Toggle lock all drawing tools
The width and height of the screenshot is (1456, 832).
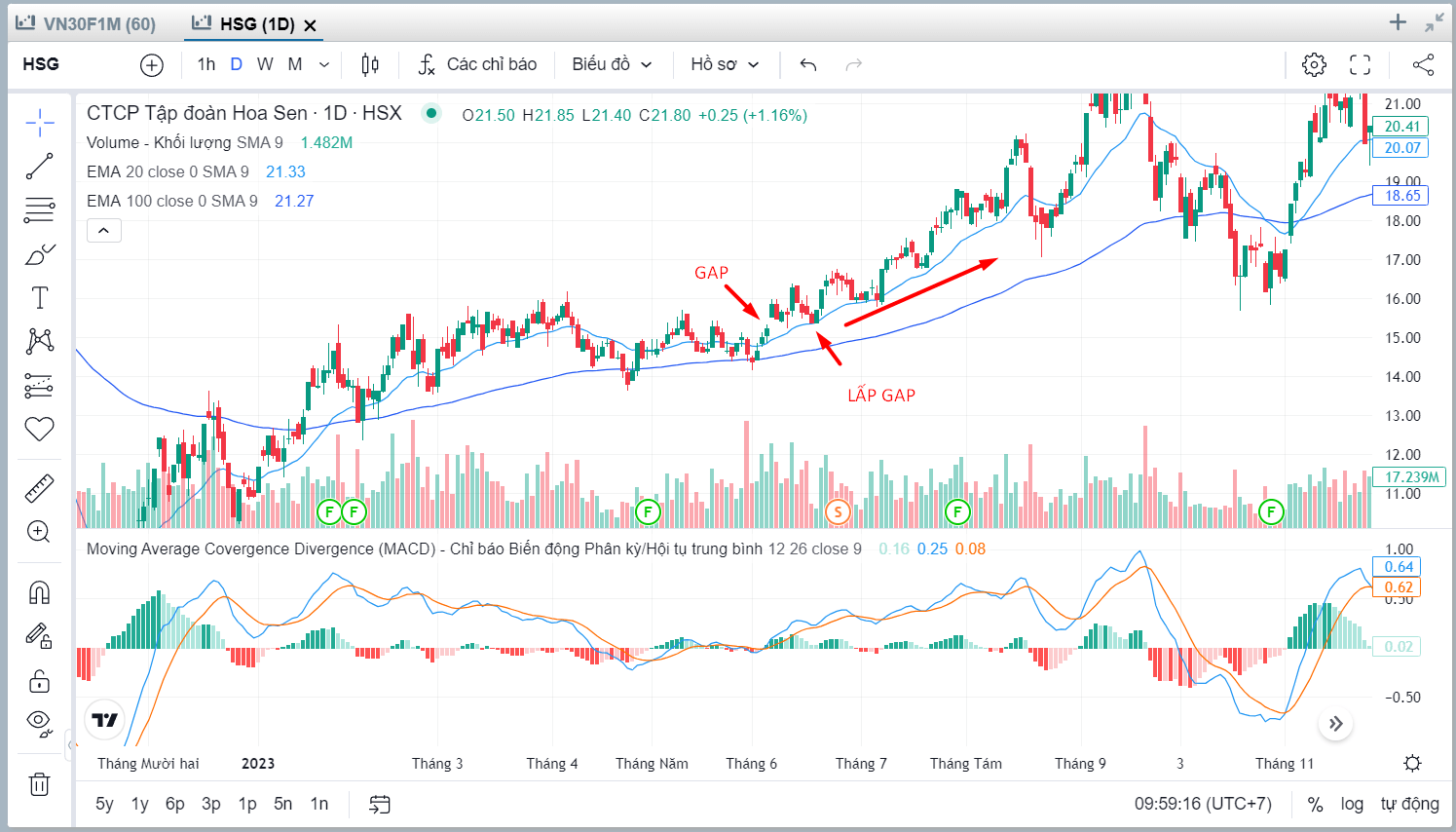(40, 680)
